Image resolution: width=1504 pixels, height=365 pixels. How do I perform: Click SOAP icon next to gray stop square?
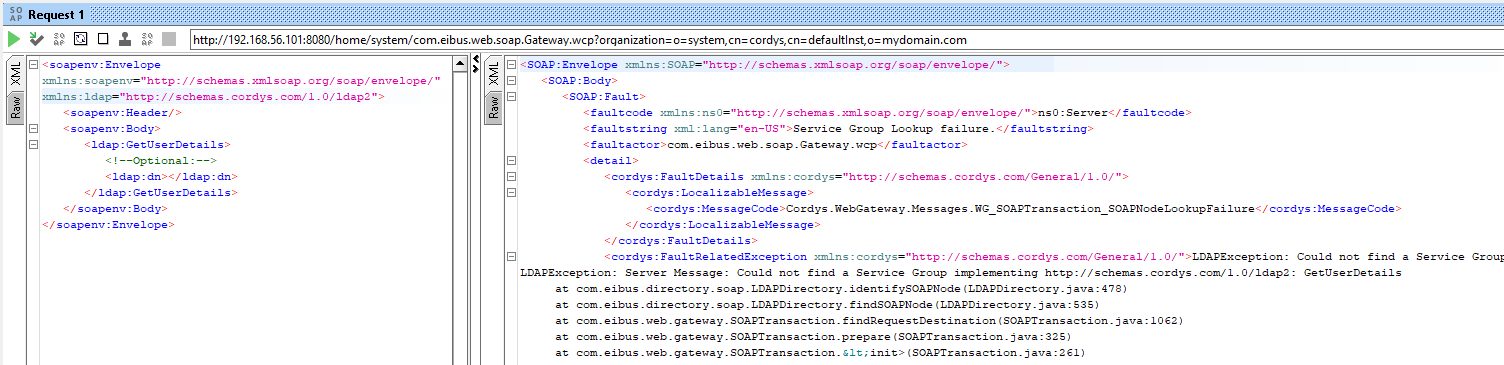coord(147,39)
